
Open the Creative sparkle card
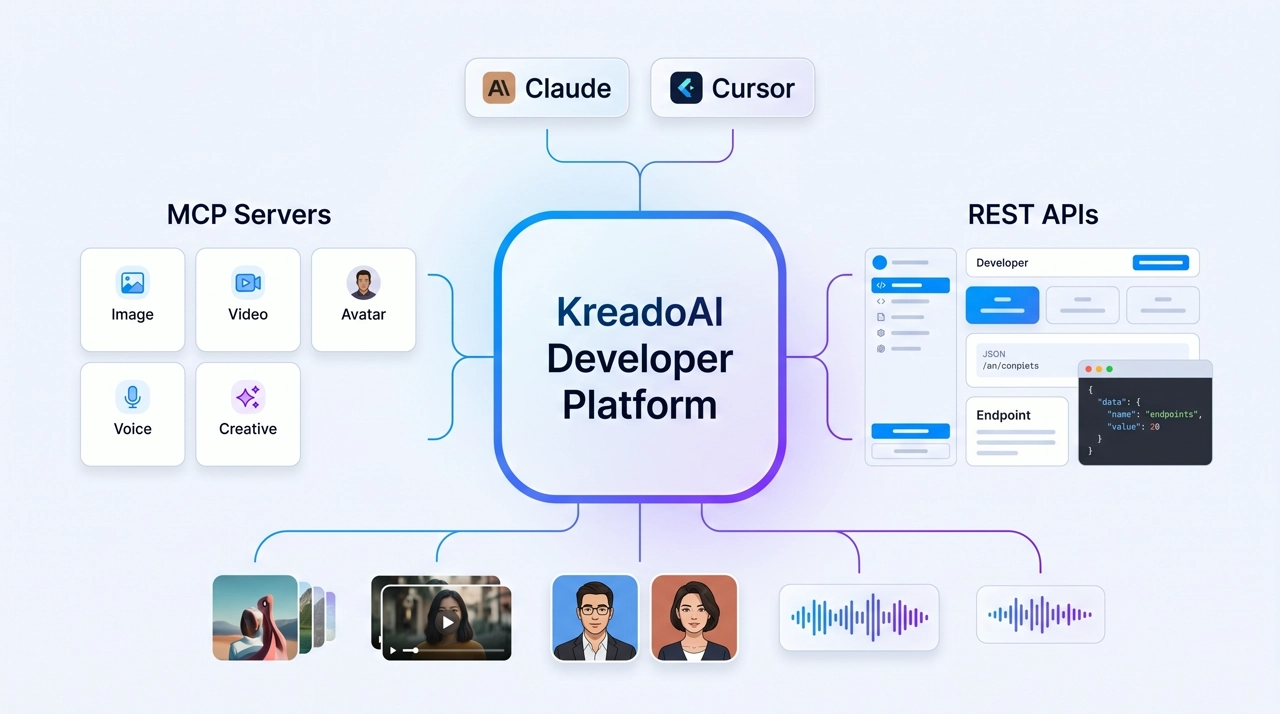click(x=248, y=414)
